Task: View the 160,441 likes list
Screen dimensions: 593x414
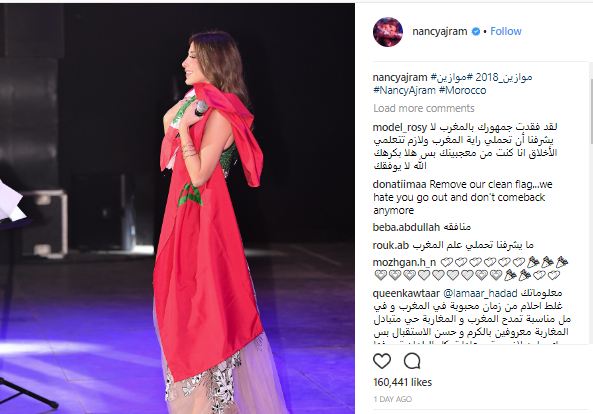Action: pyautogui.click(x=402, y=382)
